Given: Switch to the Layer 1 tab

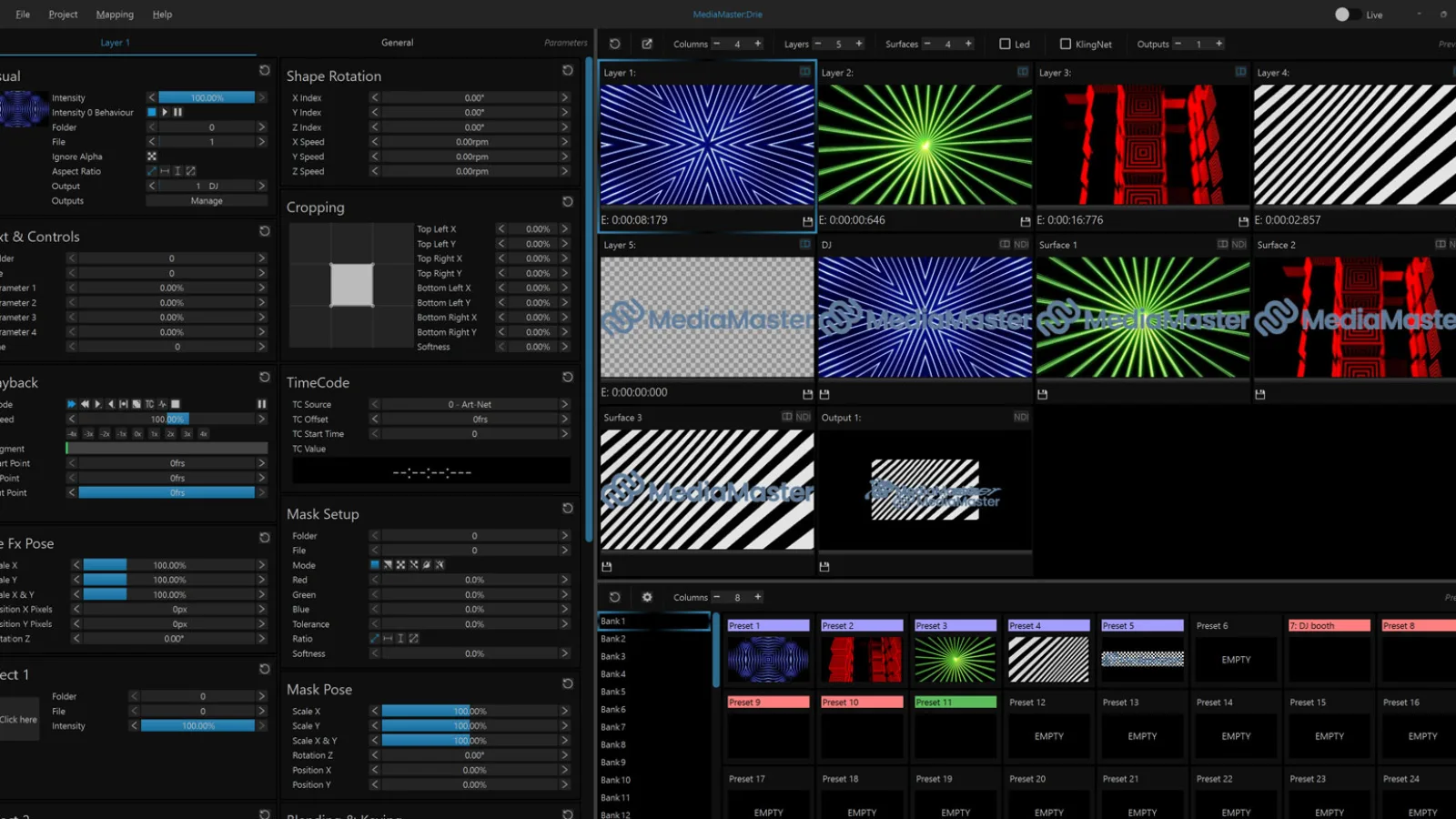Looking at the screenshot, I should coord(115,43).
